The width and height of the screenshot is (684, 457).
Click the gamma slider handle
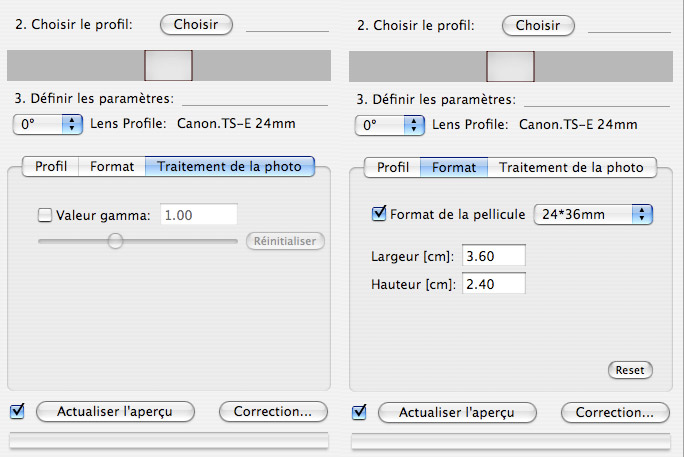coord(115,241)
